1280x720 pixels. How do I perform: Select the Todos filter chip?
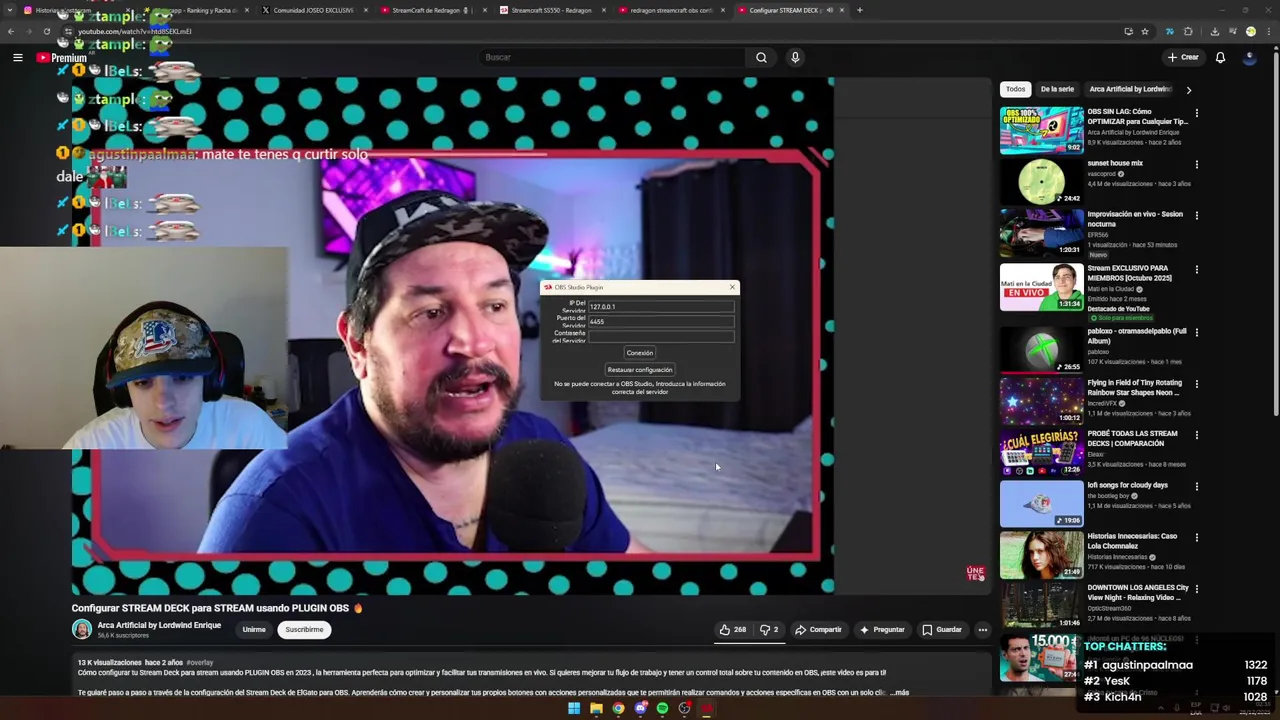1015,89
